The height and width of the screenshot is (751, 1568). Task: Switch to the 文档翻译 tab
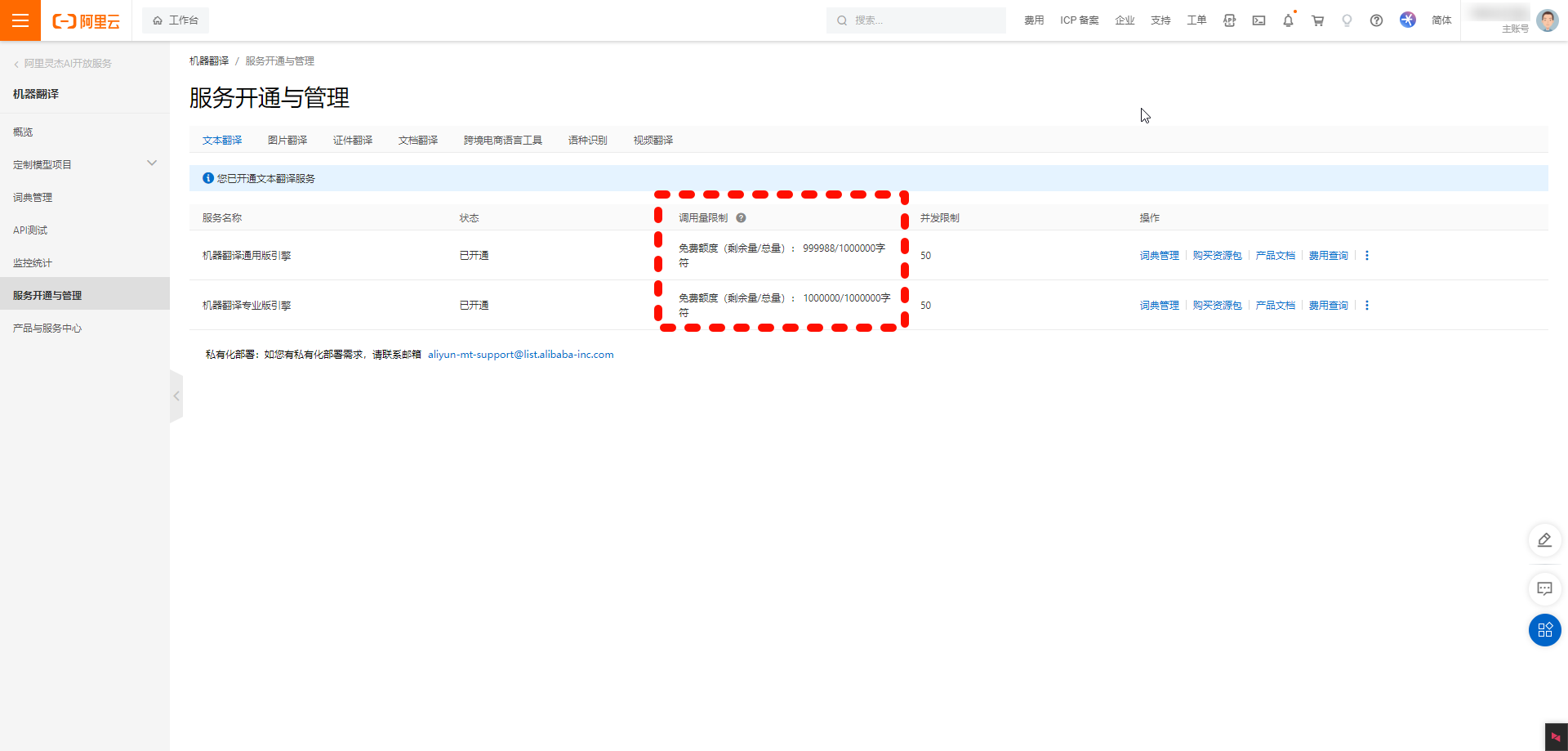tap(418, 141)
